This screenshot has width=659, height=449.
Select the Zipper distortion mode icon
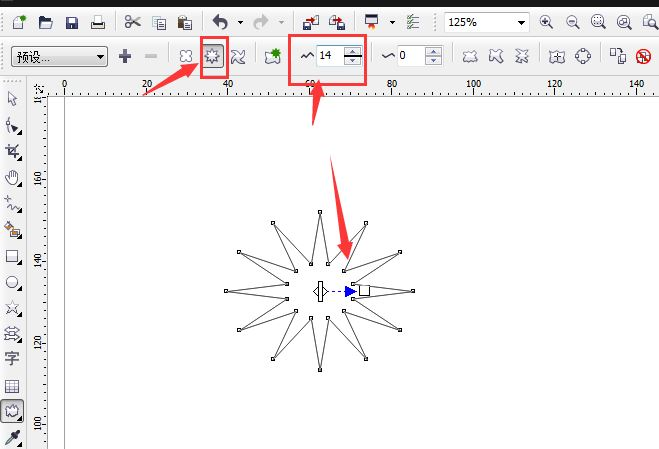tap(212, 56)
